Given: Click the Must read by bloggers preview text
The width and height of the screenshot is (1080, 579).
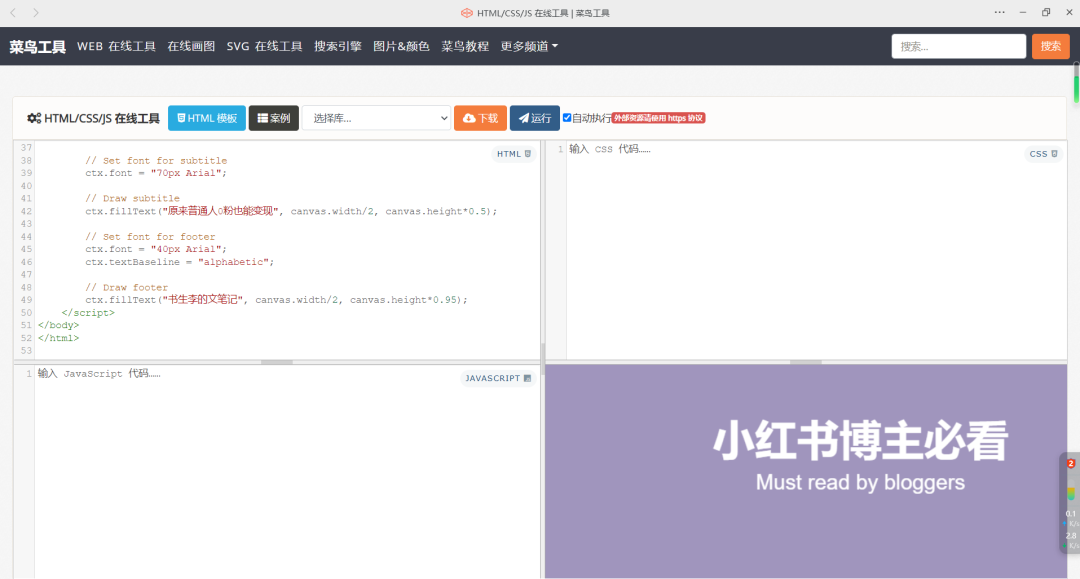Looking at the screenshot, I should (x=860, y=482).
